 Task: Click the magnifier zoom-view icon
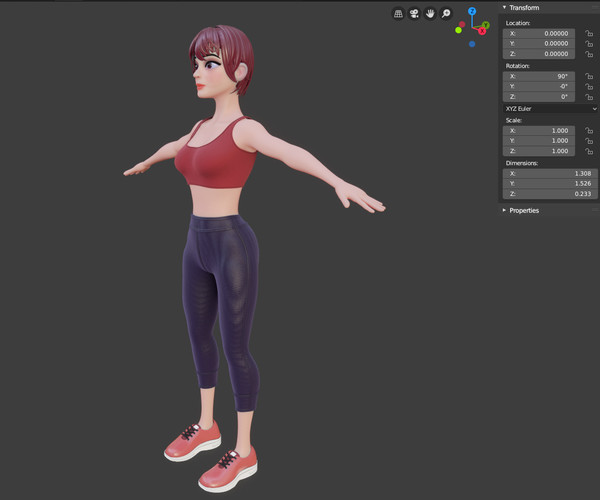tap(446, 14)
